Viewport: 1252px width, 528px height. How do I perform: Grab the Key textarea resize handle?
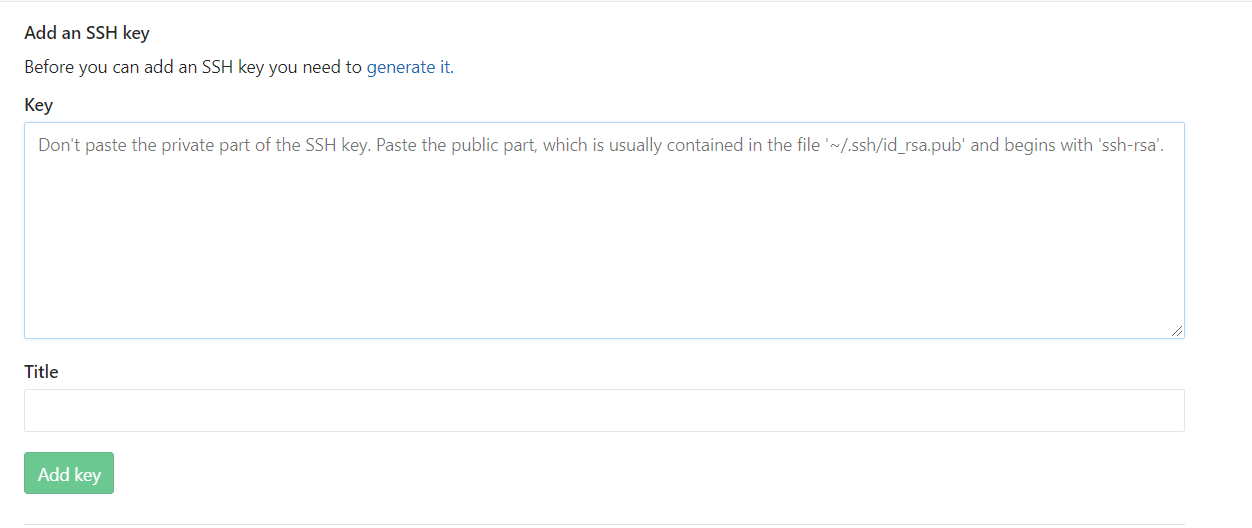click(x=1177, y=331)
